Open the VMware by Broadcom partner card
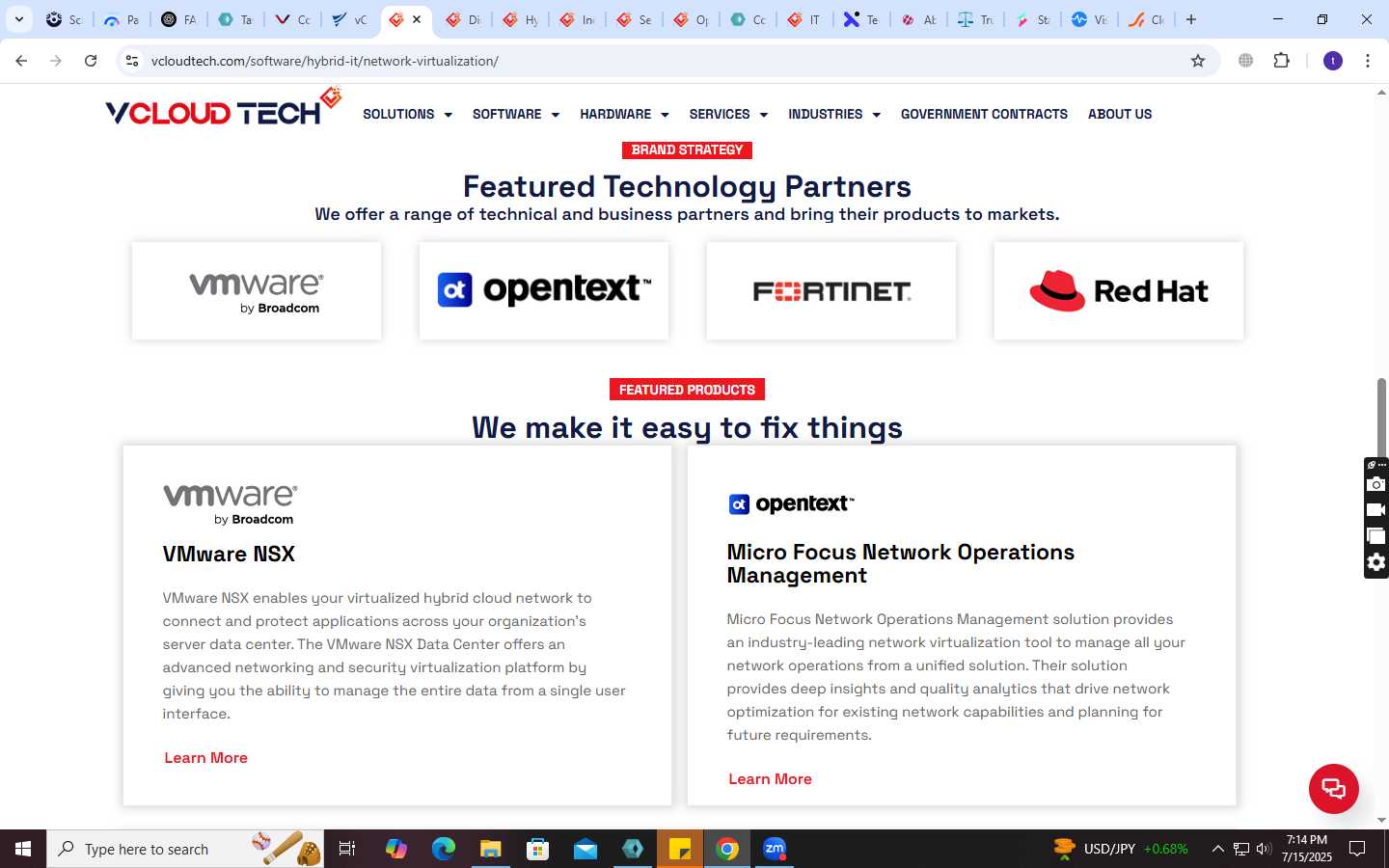The image size is (1389, 868). click(x=257, y=291)
